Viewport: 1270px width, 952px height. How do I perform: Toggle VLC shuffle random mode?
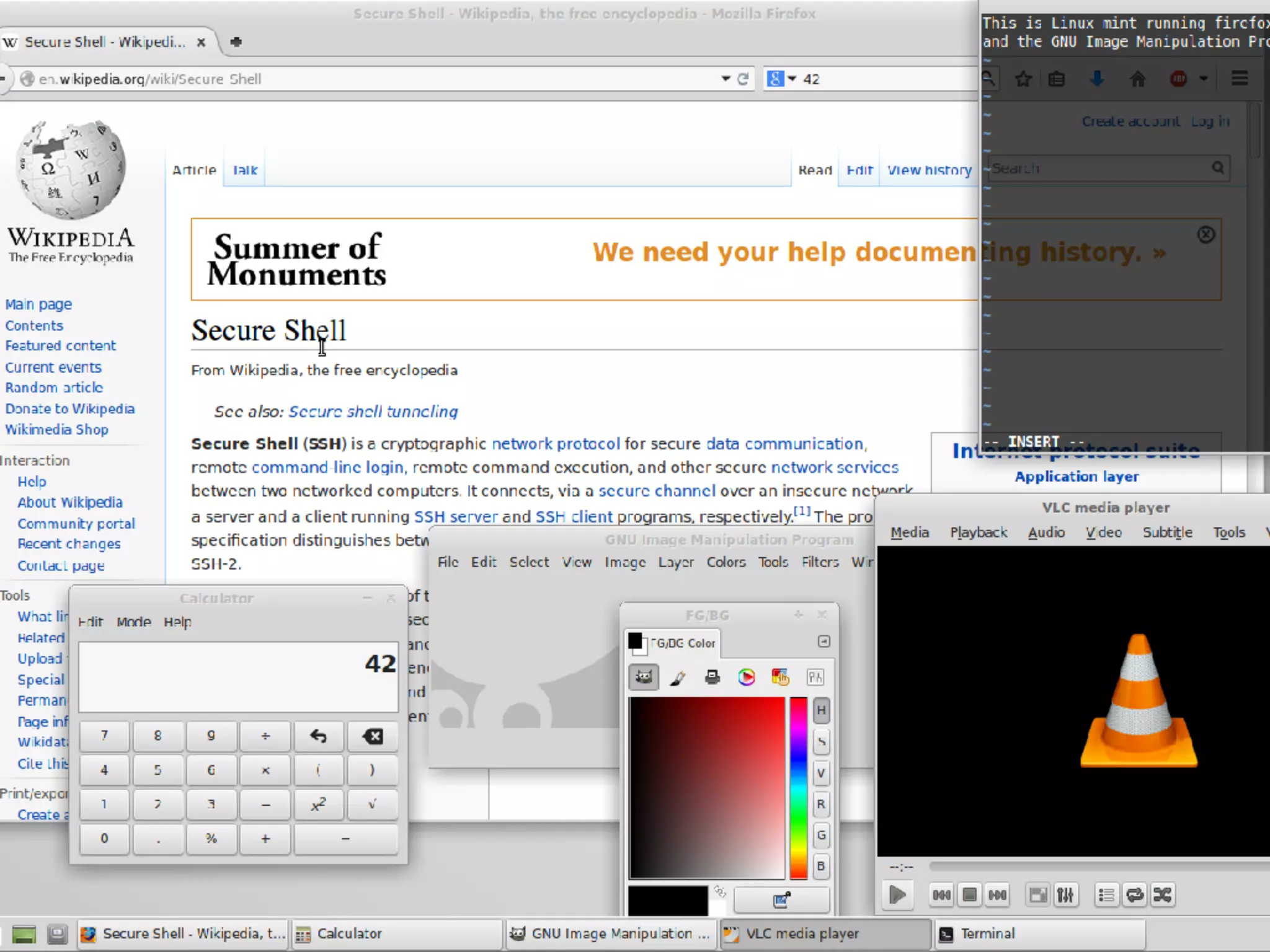tap(1162, 895)
